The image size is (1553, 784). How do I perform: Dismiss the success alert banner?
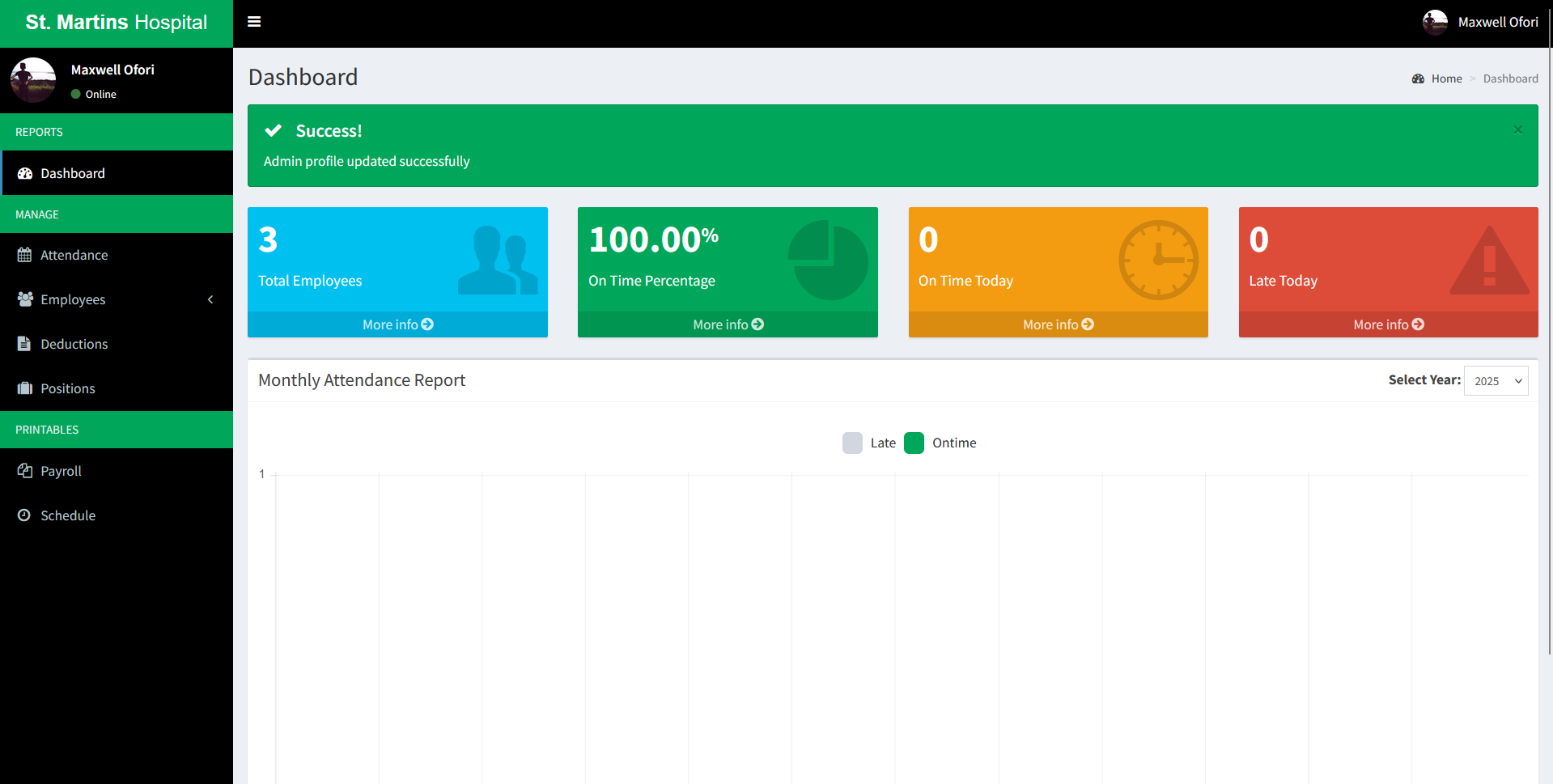(x=1517, y=129)
